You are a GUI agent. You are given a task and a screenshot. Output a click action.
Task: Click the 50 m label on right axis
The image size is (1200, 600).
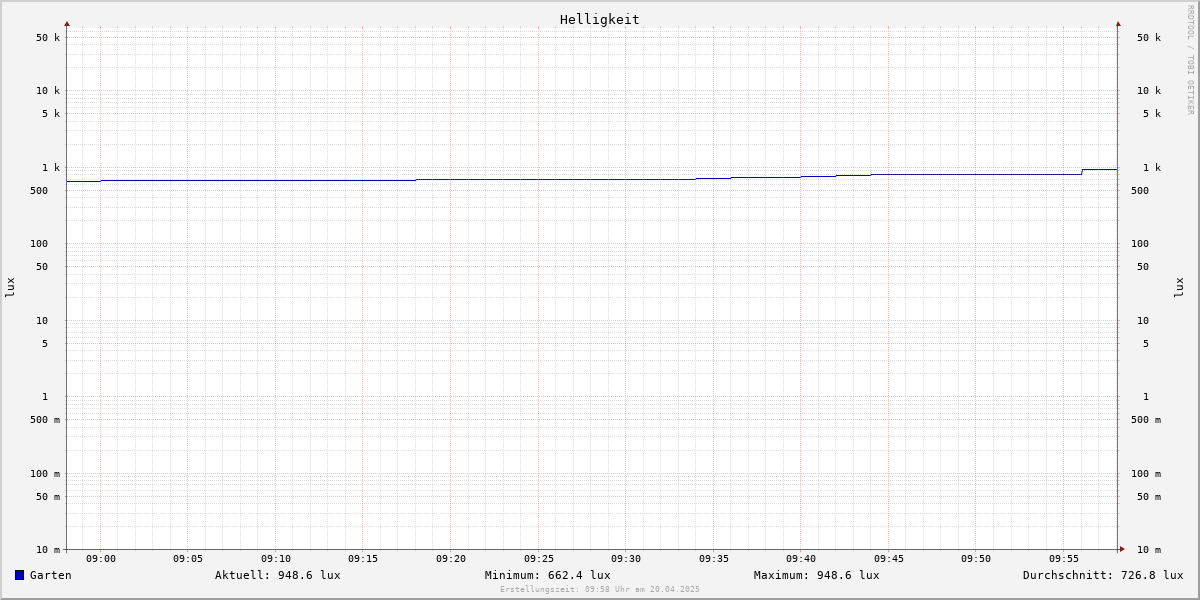tap(1149, 497)
